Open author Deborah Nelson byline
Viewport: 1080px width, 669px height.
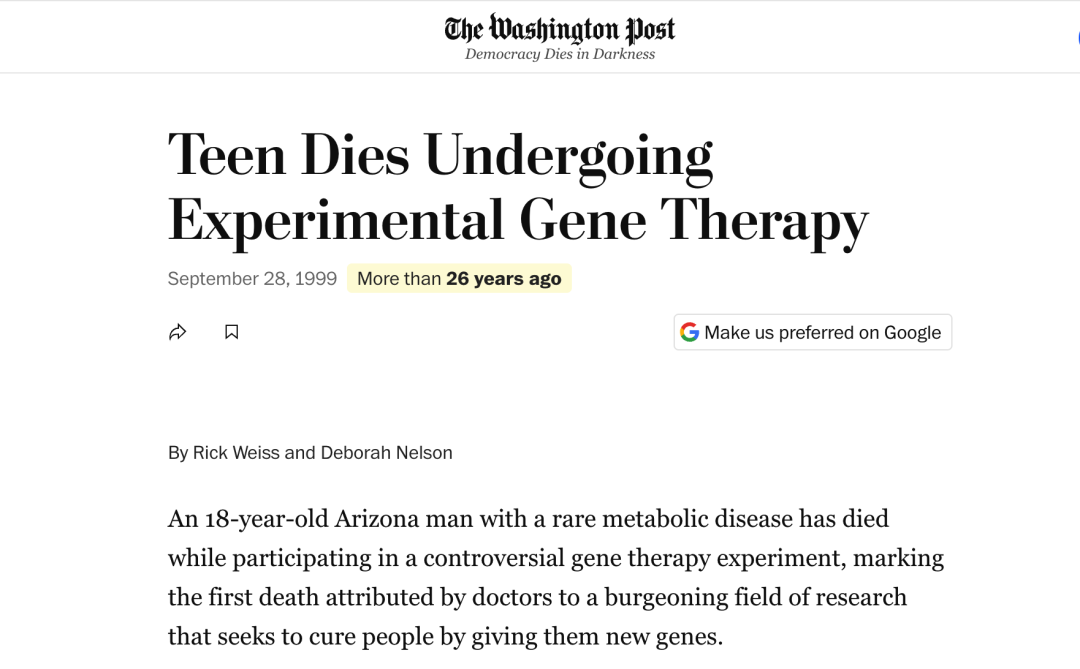tap(386, 453)
